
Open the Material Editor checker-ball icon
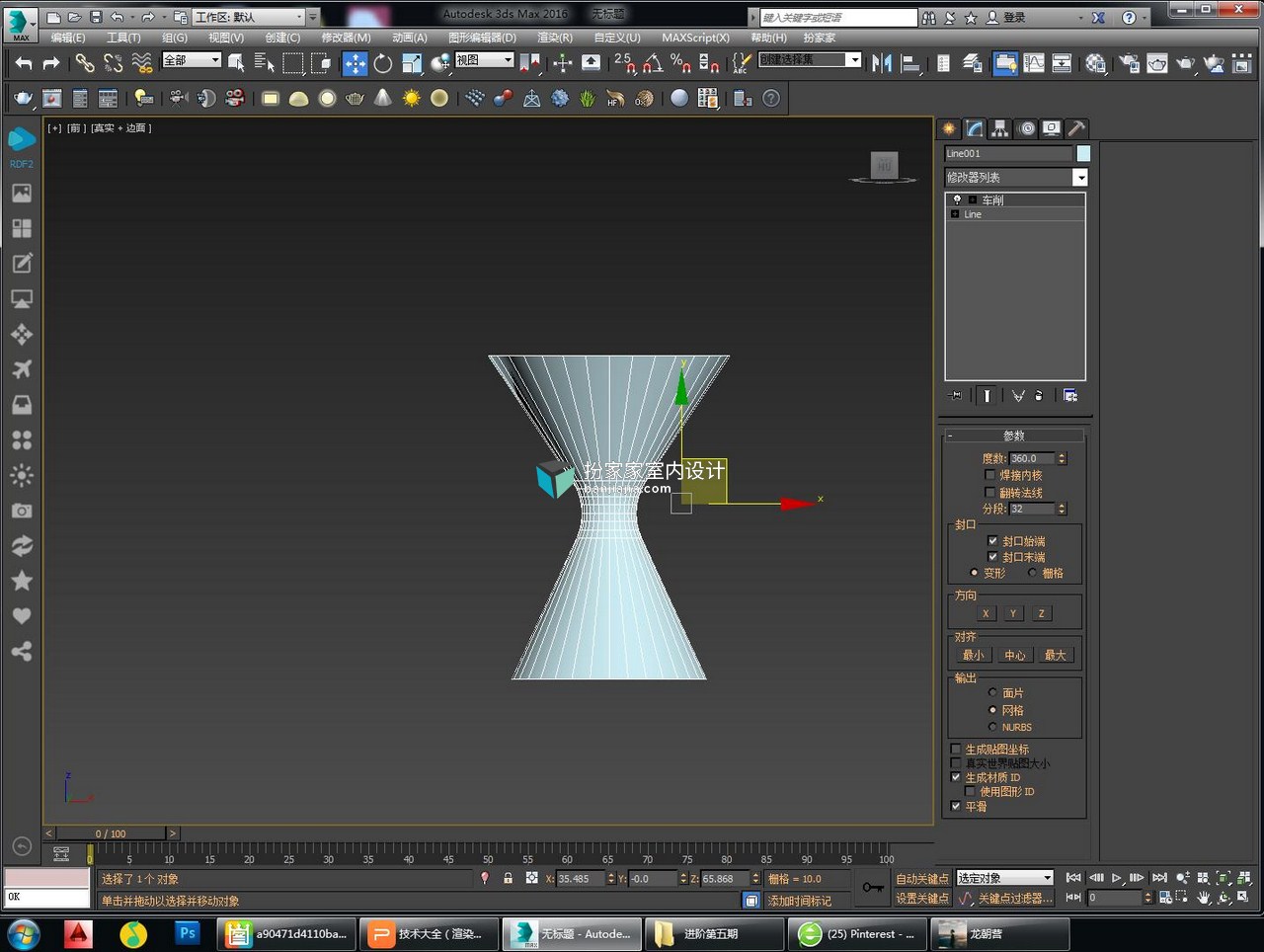tap(1095, 63)
